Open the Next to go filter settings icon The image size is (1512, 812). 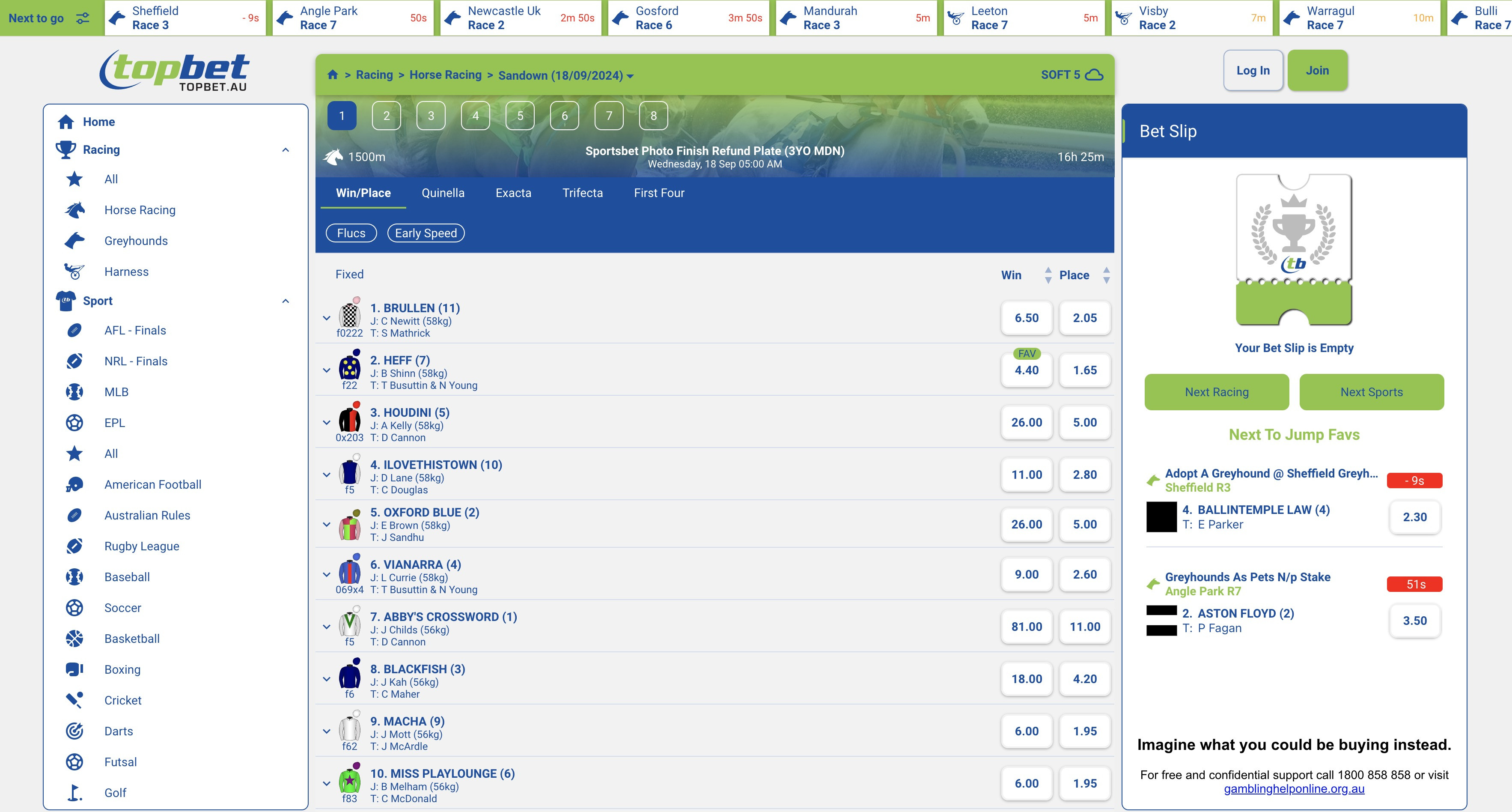(x=83, y=18)
